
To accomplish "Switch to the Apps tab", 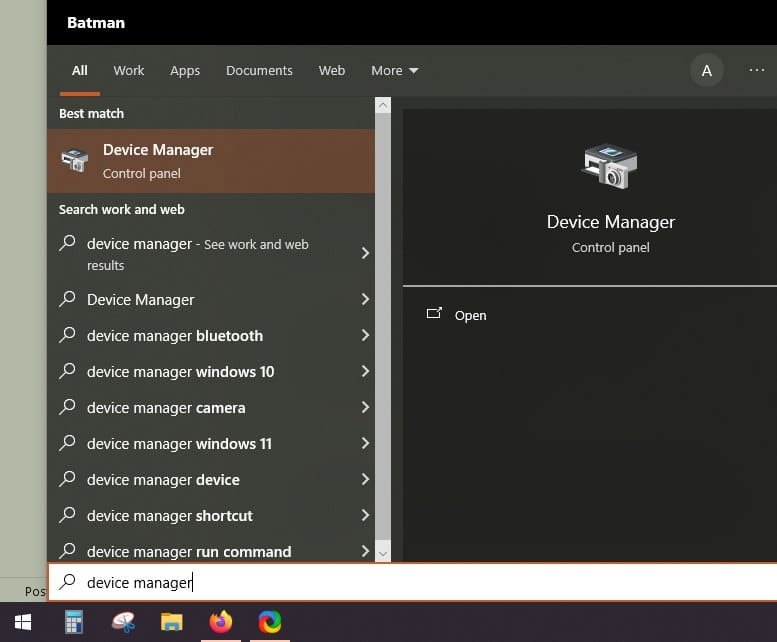I will (185, 70).
